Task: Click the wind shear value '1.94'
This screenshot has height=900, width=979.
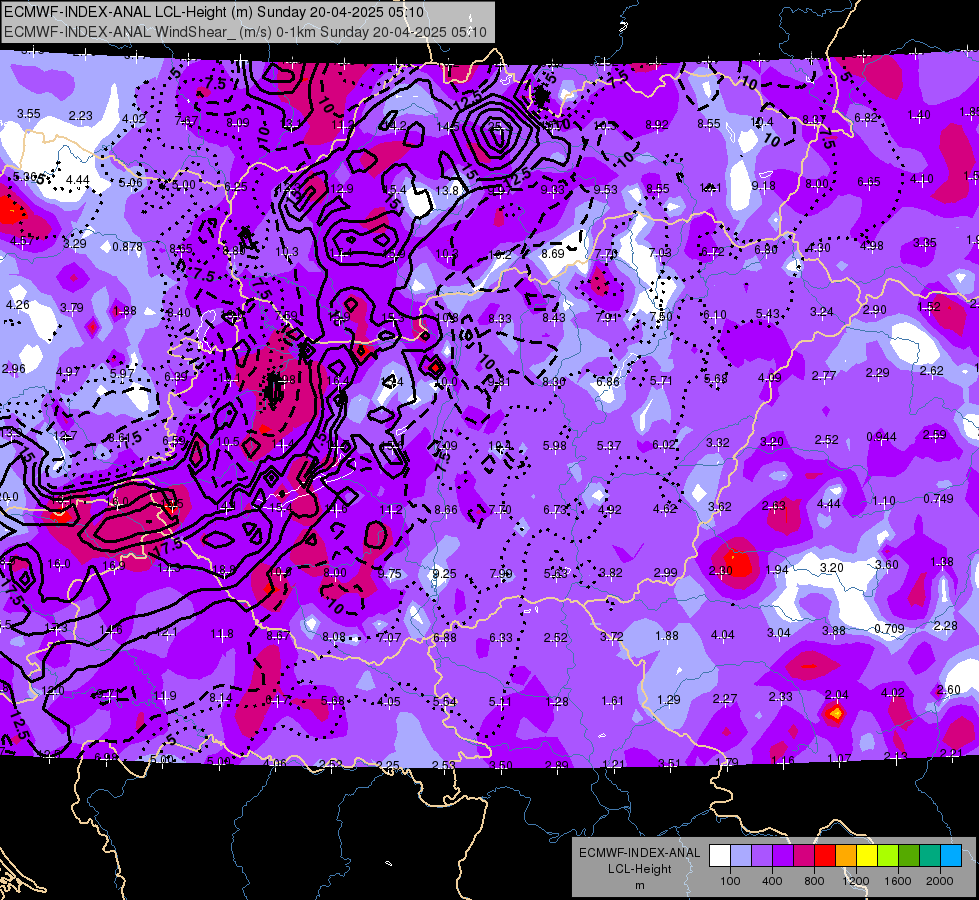Action: 777,569
